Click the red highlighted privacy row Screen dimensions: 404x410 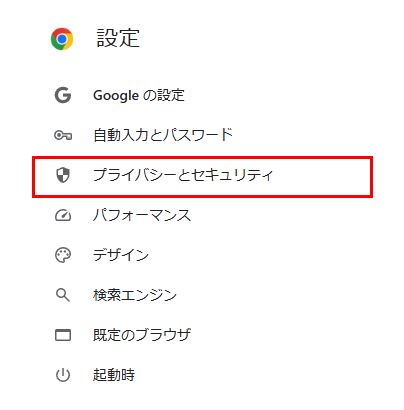pos(202,177)
